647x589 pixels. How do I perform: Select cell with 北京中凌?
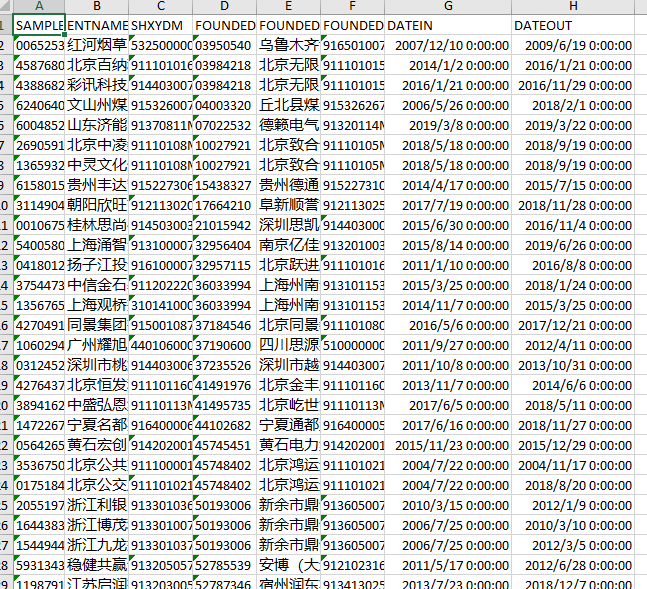pos(97,145)
